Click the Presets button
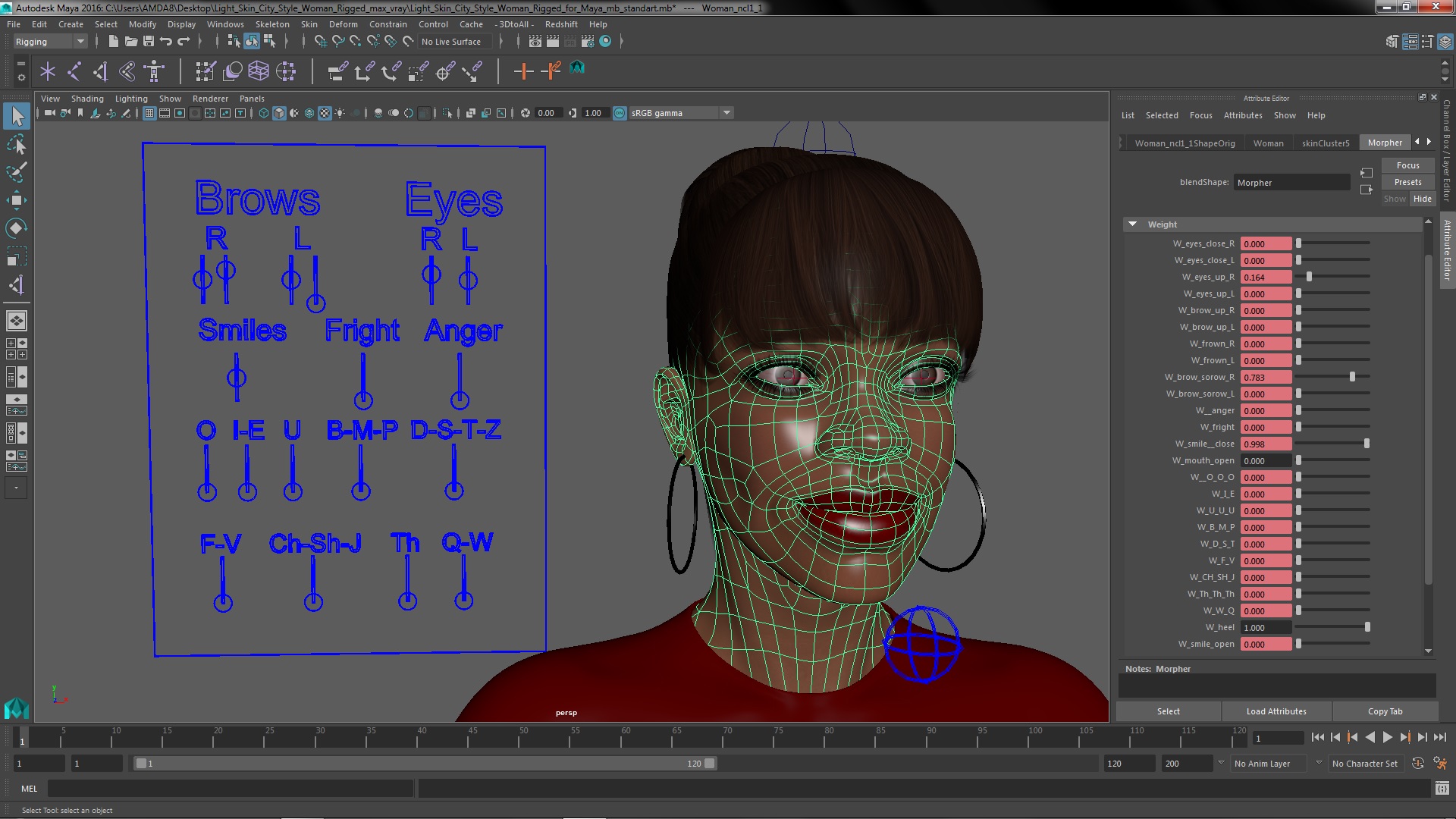1456x819 pixels. [x=1407, y=182]
